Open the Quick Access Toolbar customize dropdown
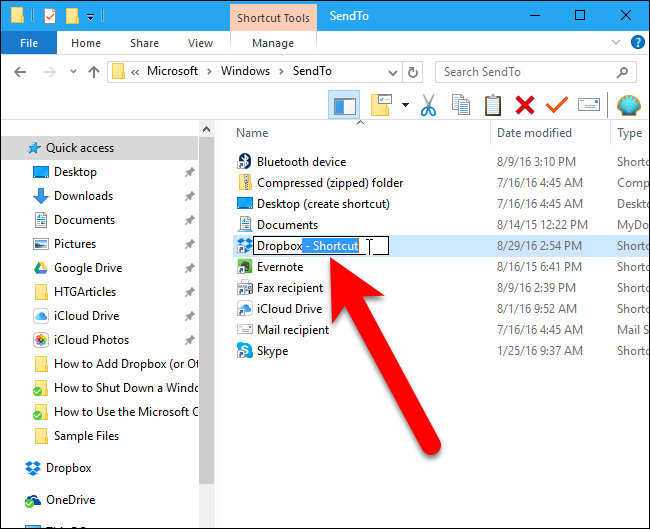650x529 pixels. [91, 16]
